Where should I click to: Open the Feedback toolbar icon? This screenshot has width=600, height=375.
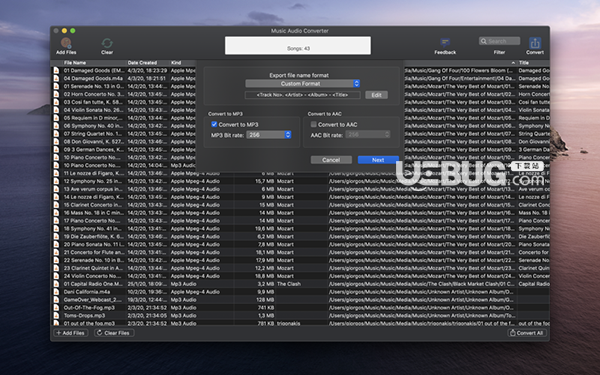click(445, 42)
